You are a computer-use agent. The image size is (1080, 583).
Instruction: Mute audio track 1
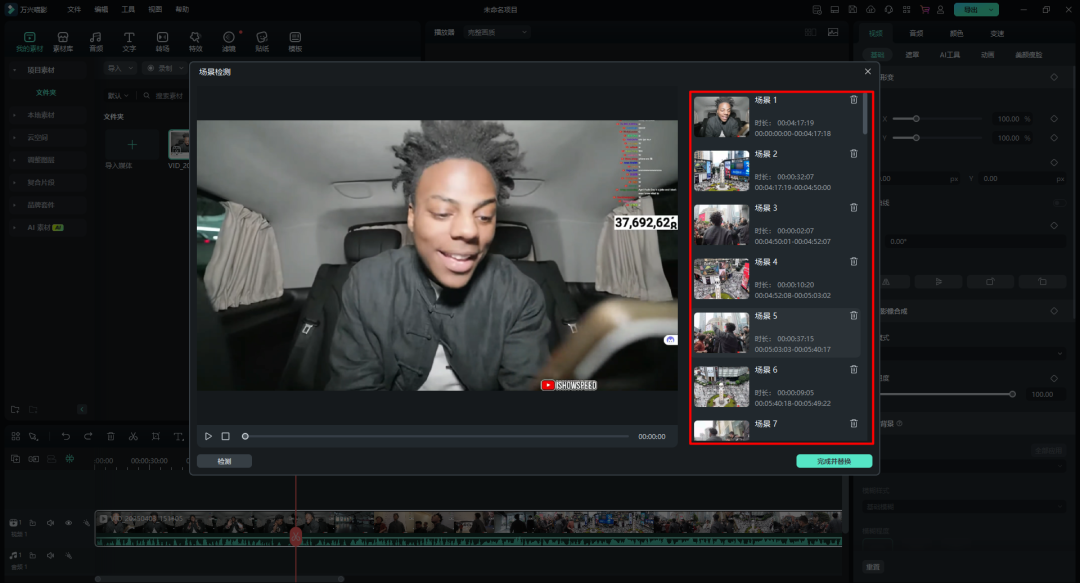pos(50,555)
